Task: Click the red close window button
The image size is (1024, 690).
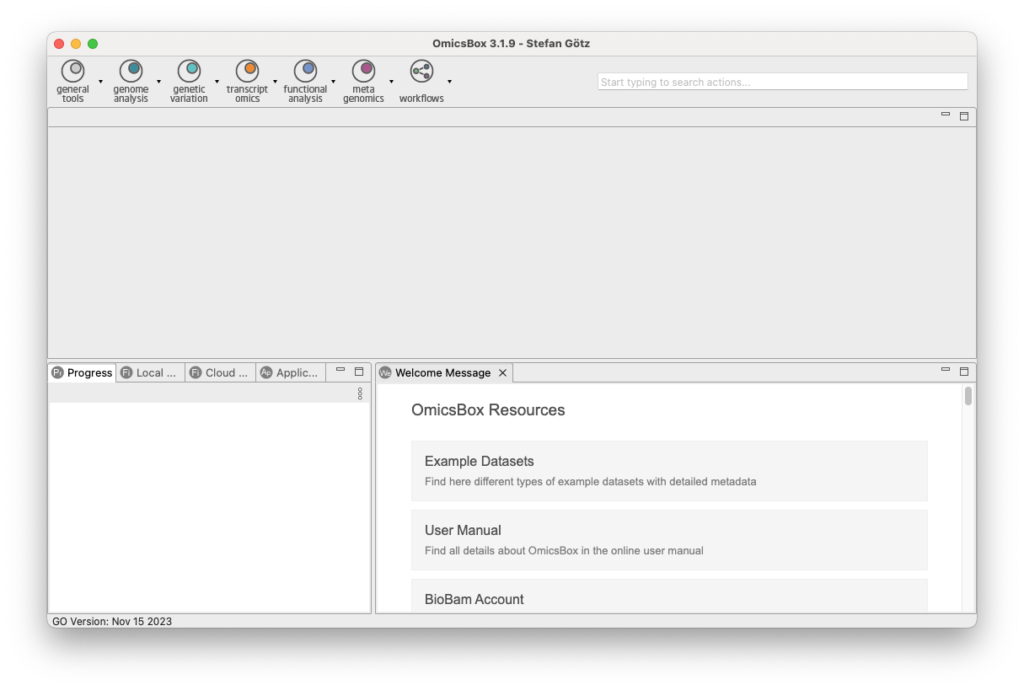Action: pos(59,44)
